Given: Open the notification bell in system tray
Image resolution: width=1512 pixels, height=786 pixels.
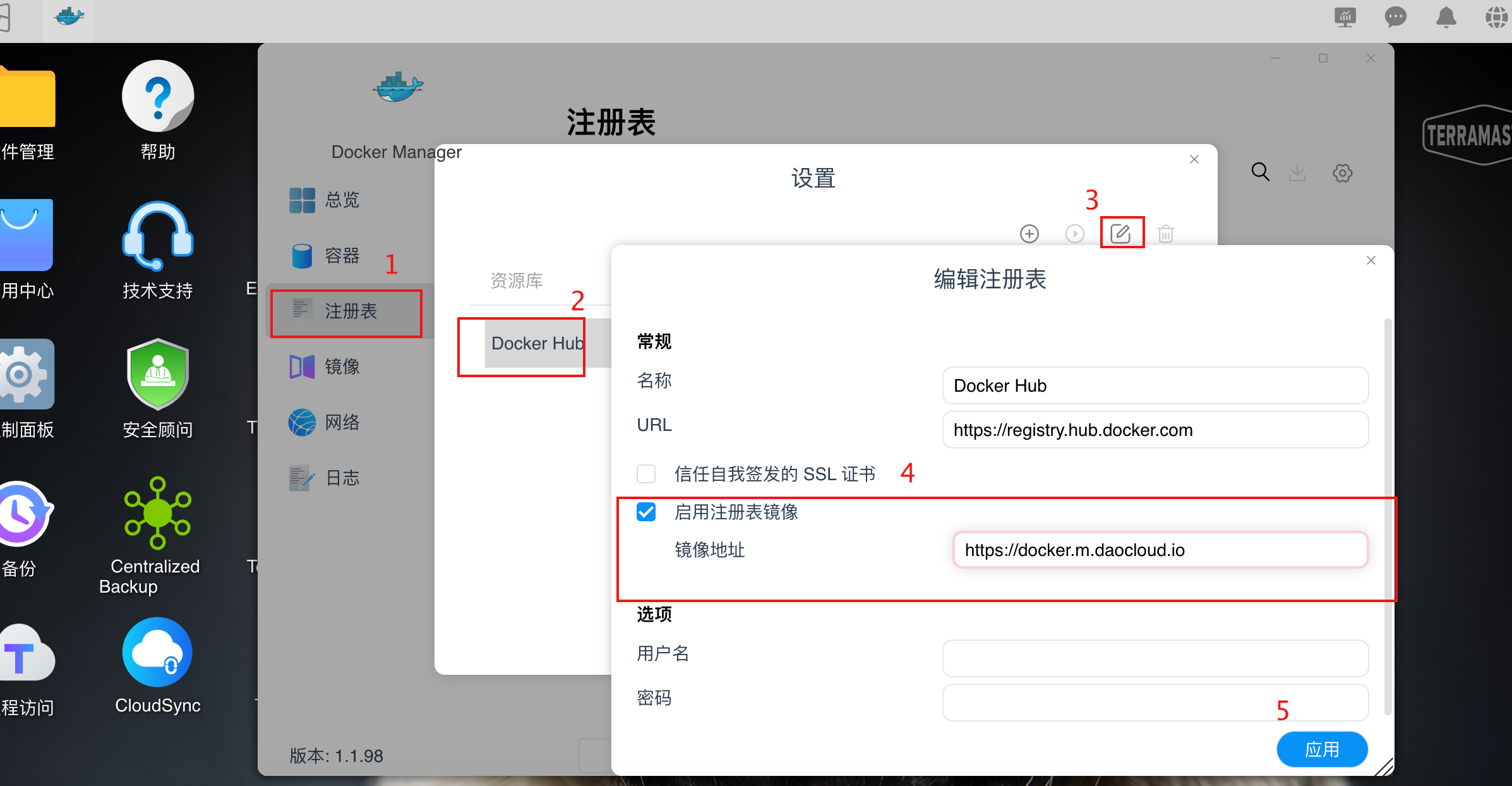Looking at the screenshot, I should click(x=1446, y=17).
